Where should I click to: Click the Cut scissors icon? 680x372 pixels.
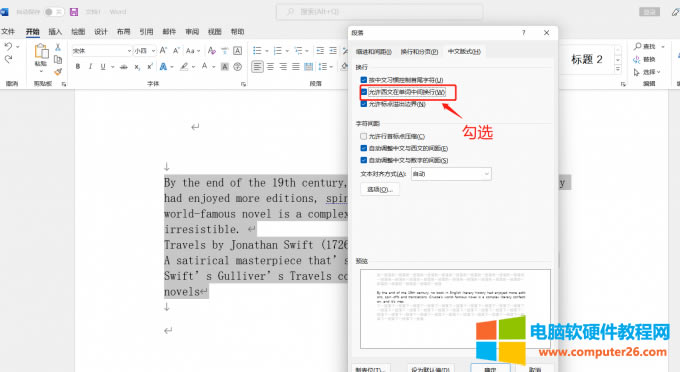(58, 47)
